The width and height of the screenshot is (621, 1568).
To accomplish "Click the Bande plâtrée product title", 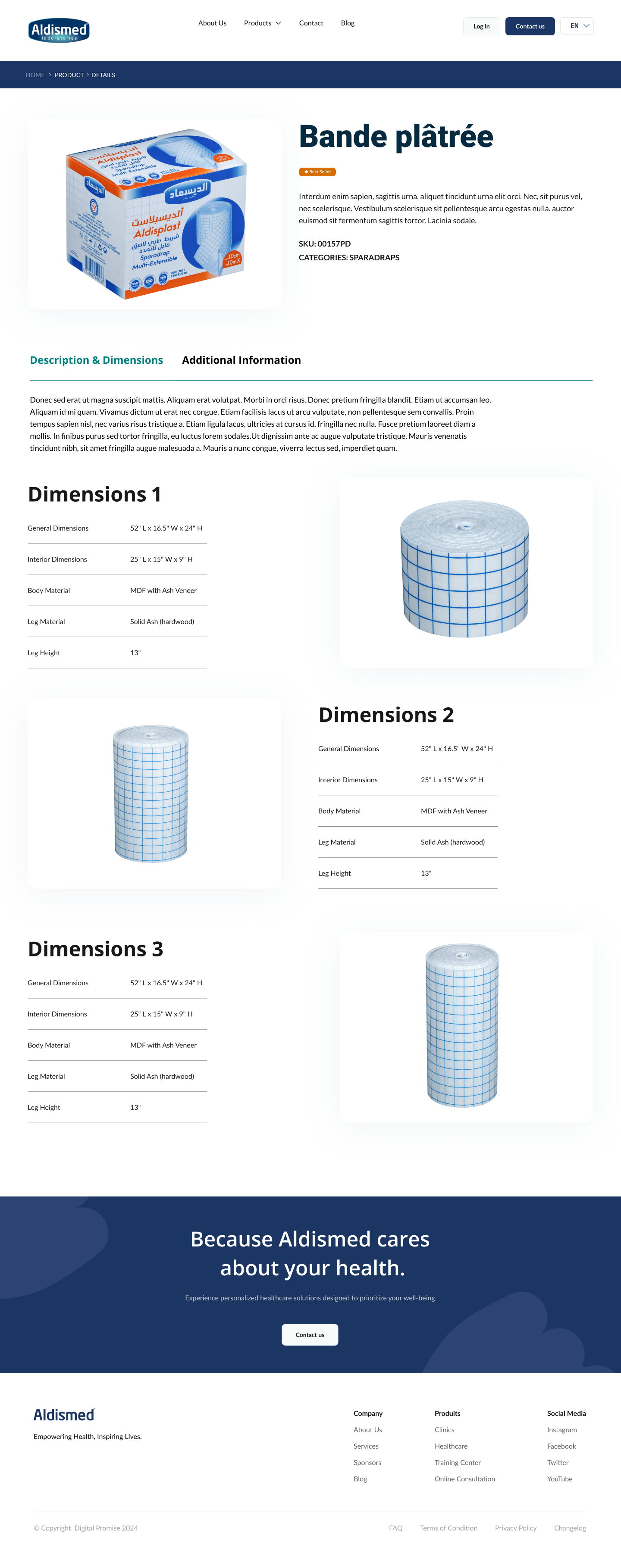I will click(x=396, y=136).
